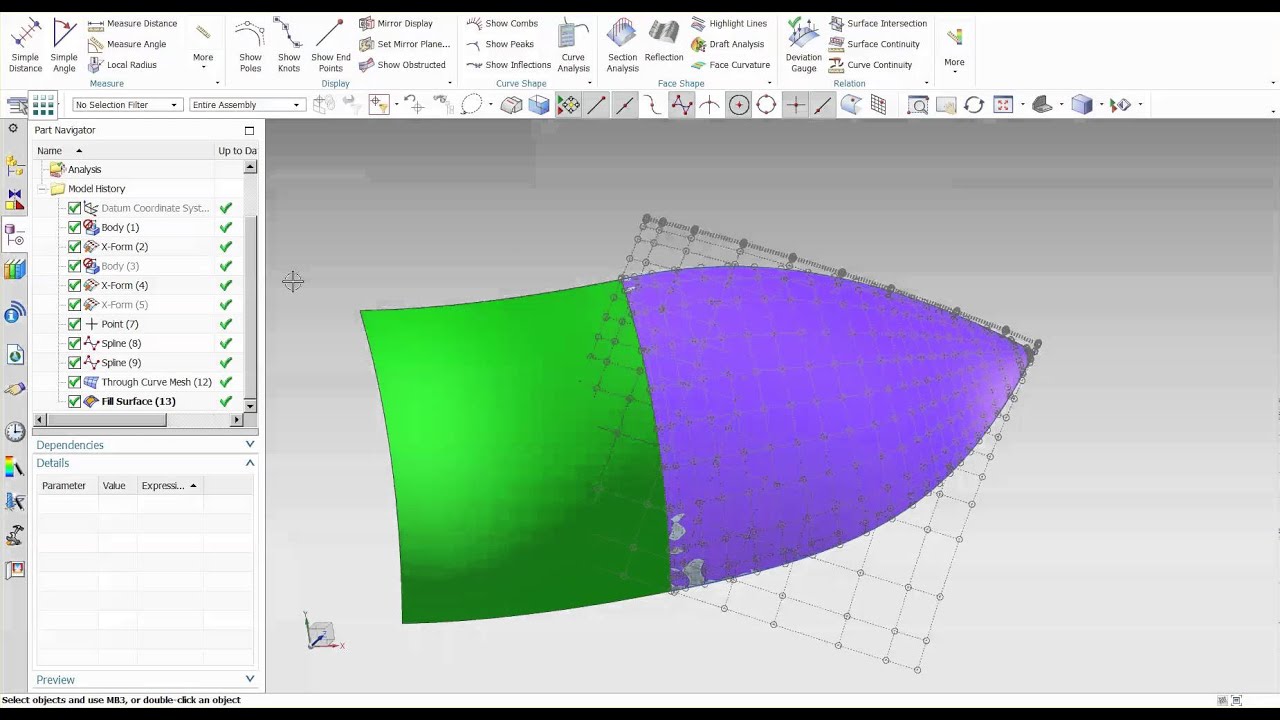
Task: Click Show Knots in Display group
Action: (289, 46)
